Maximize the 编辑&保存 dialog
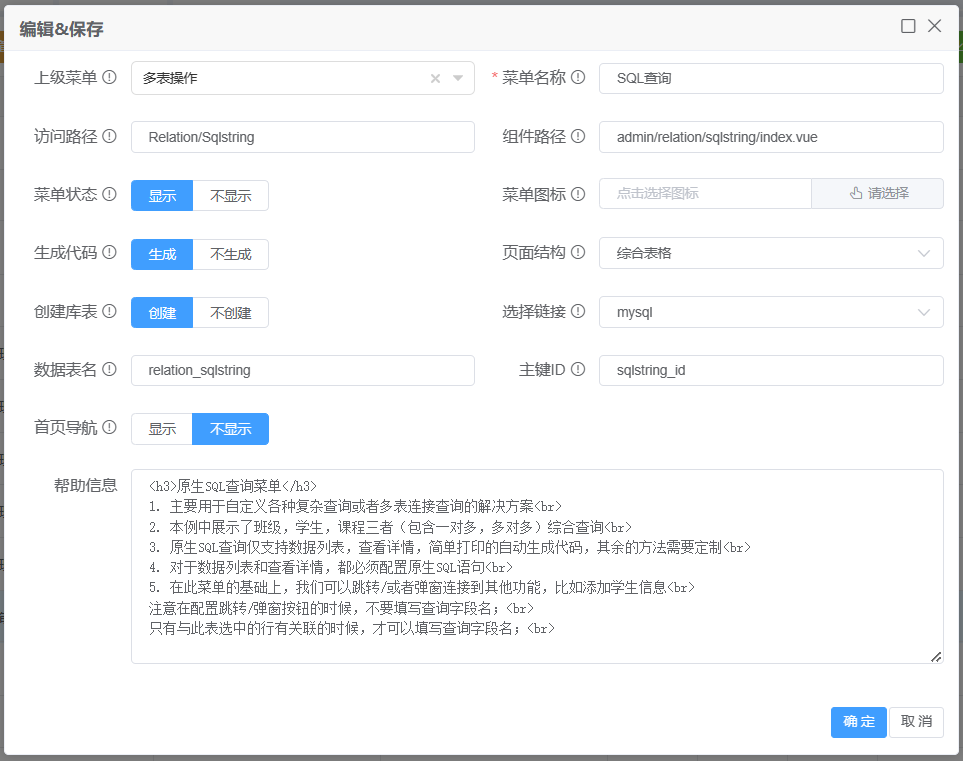Image resolution: width=963 pixels, height=761 pixels. pos(908,27)
